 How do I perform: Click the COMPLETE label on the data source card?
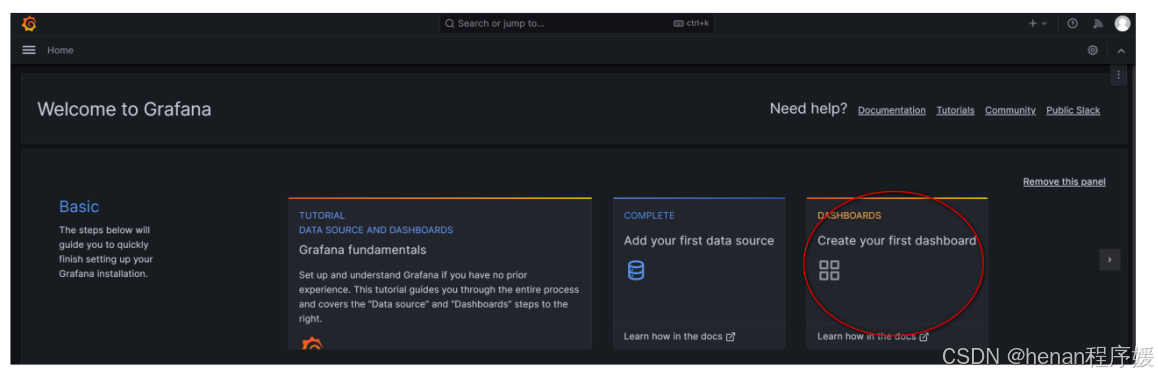point(649,216)
